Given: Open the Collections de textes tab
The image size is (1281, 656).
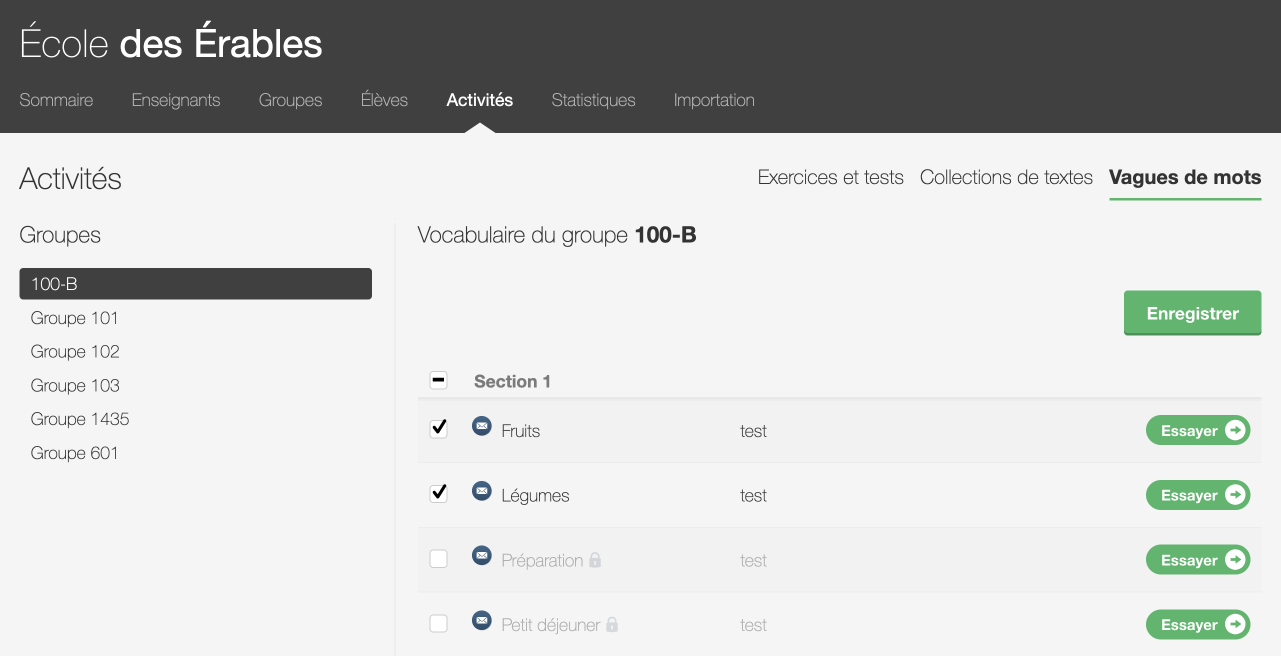Looking at the screenshot, I should (1006, 177).
